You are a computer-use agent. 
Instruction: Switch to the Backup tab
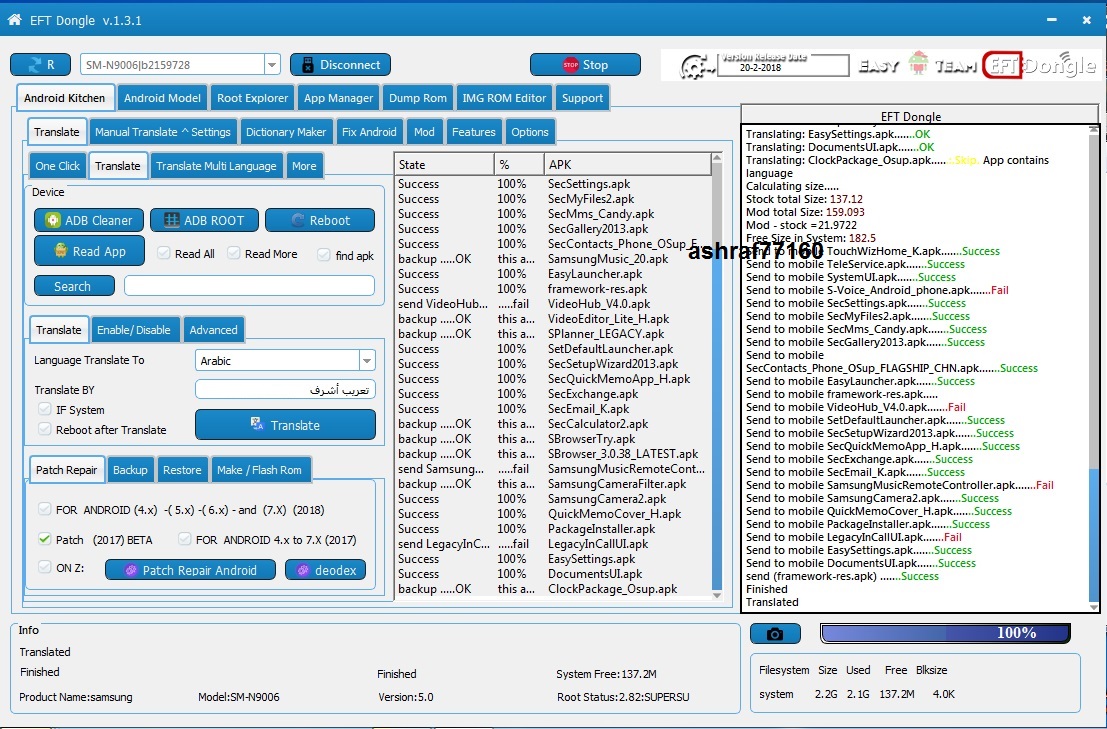(130, 470)
